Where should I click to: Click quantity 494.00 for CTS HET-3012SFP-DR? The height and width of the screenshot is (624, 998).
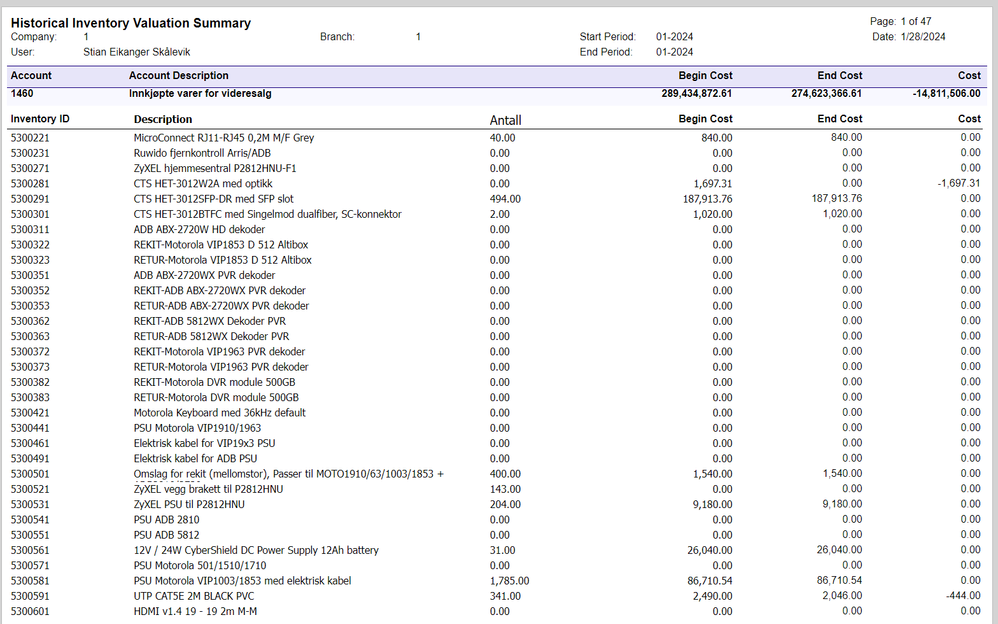pos(505,199)
